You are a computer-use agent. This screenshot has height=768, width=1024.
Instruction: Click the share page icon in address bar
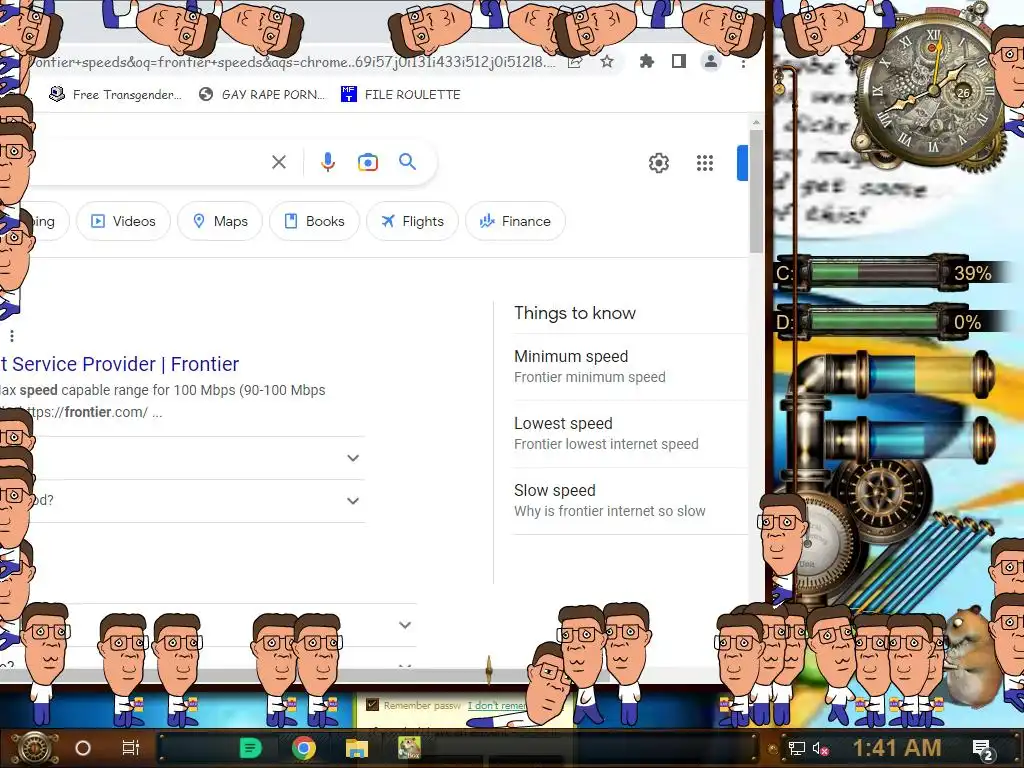pos(575,62)
